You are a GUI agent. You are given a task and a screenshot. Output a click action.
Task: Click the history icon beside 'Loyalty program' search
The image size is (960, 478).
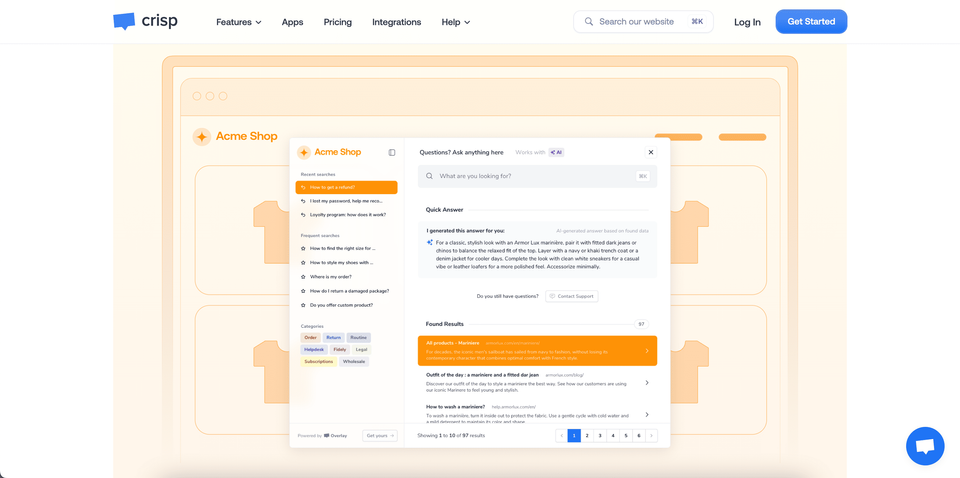pos(303,215)
